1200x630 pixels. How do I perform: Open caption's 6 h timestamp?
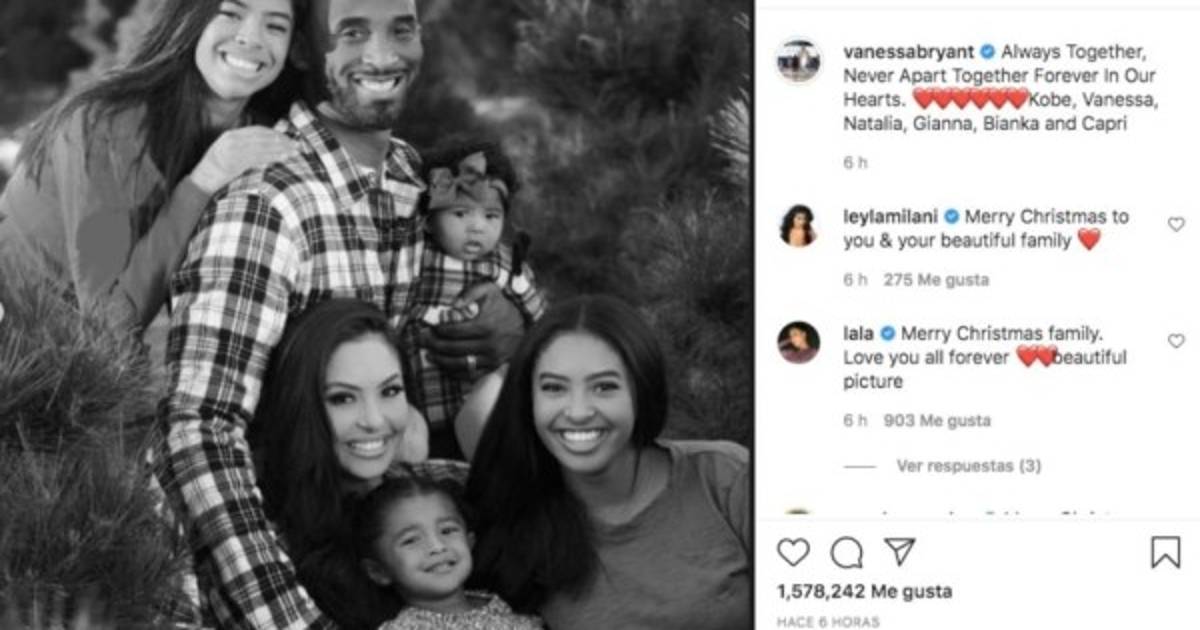tap(855, 163)
